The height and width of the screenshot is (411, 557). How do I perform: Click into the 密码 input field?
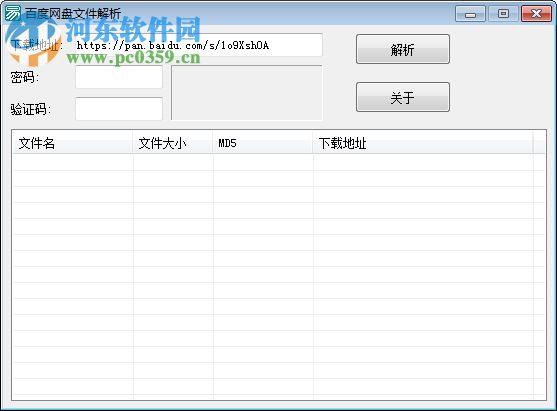[x=119, y=77]
